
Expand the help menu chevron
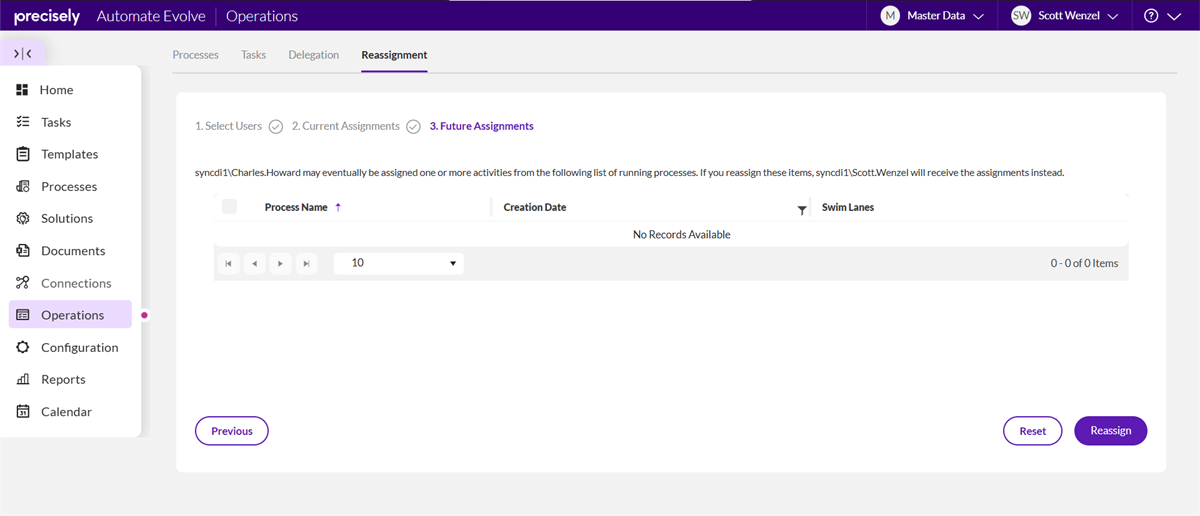[1174, 17]
